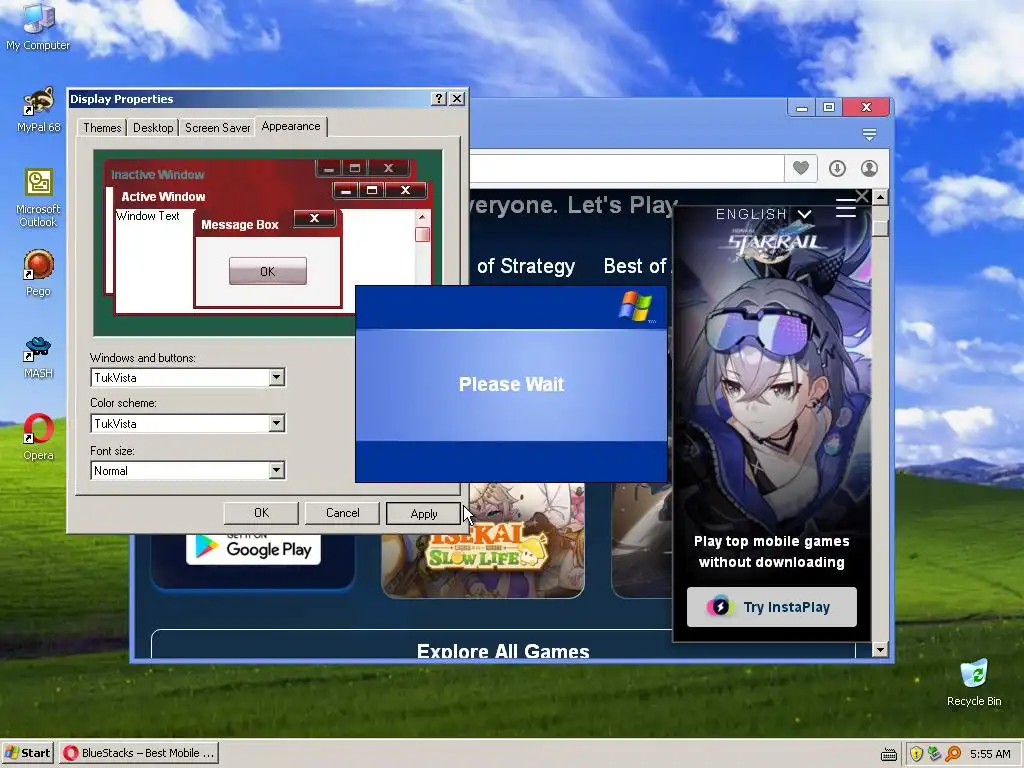Launch Opera from desktop icon
Viewport: 1024px width, 768px height.
(38, 437)
